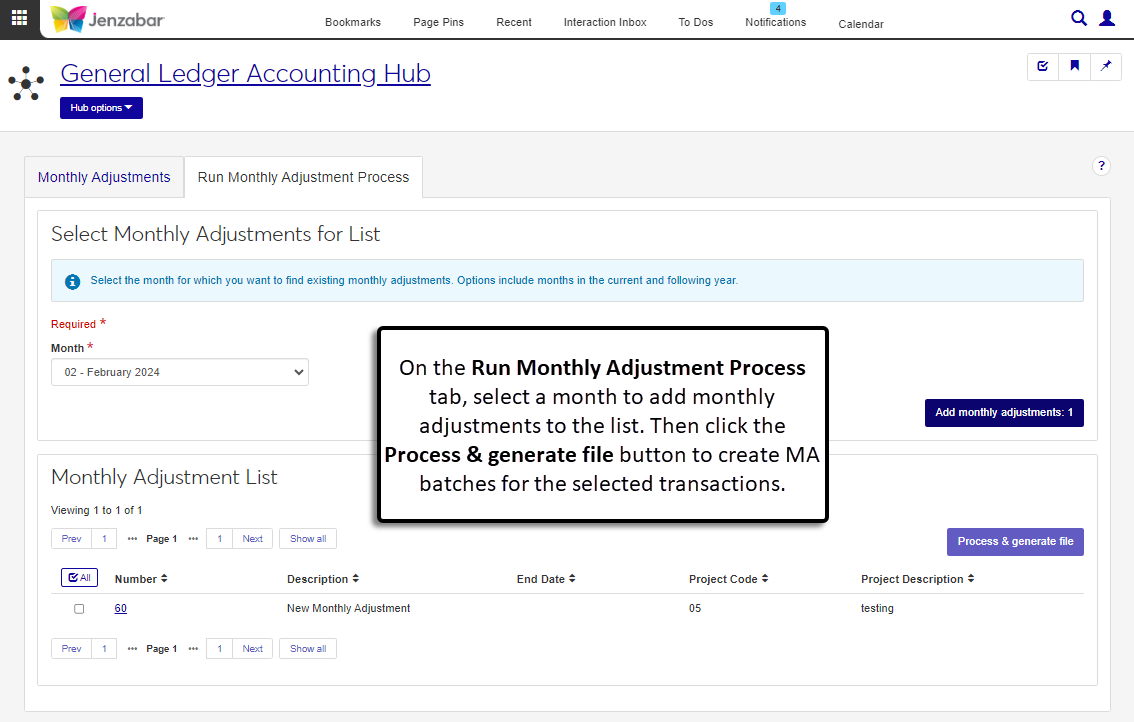The height and width of the screenshot is (722, 1134).
Task: Select the Run Monthly Adjustment Process tab
Action: pyautogui.click(x=304, y=177)
